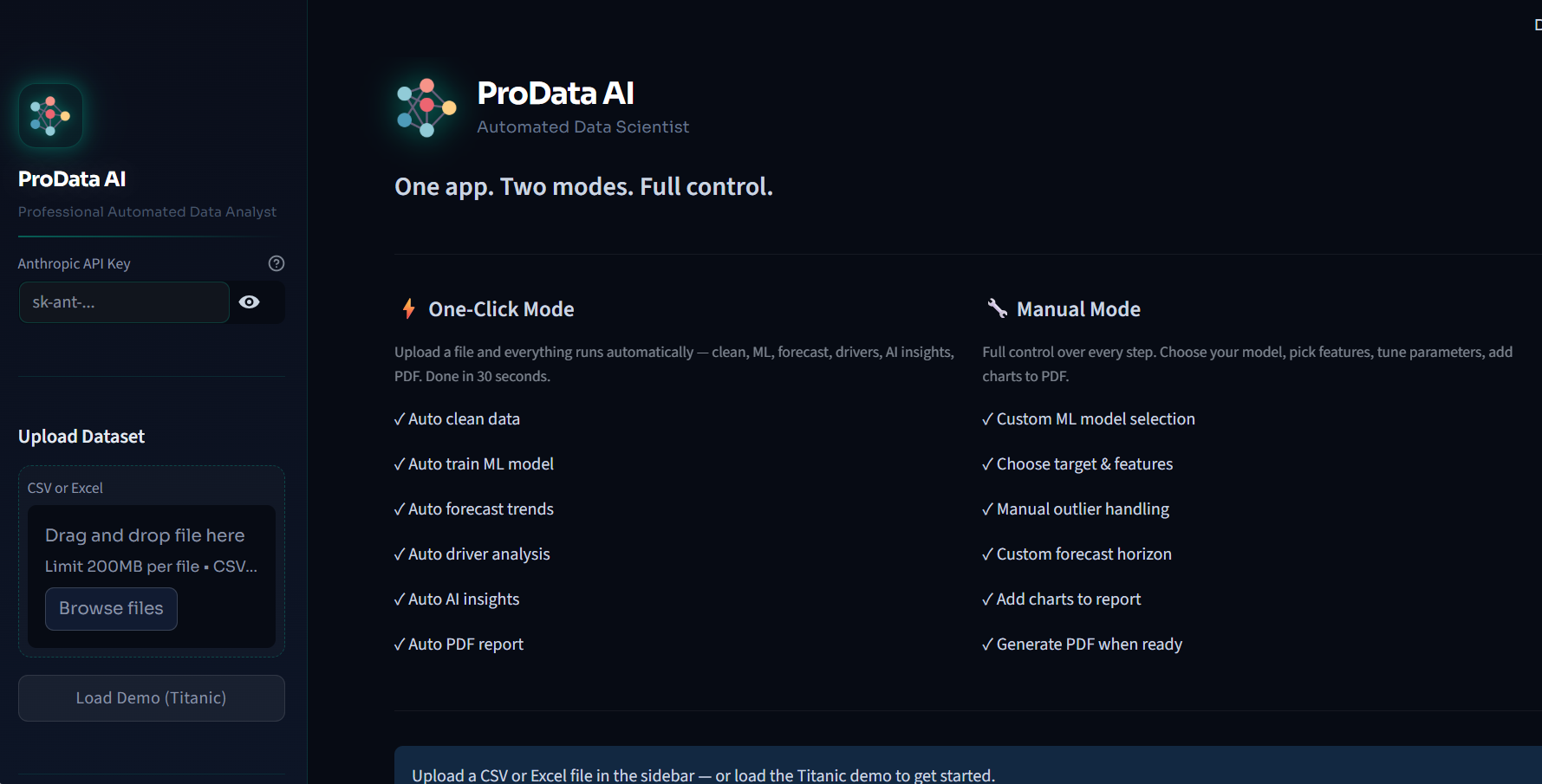Load the Titanic demo dataset
This screenshot has width=1542, height=784.
(x=150, y=697)
